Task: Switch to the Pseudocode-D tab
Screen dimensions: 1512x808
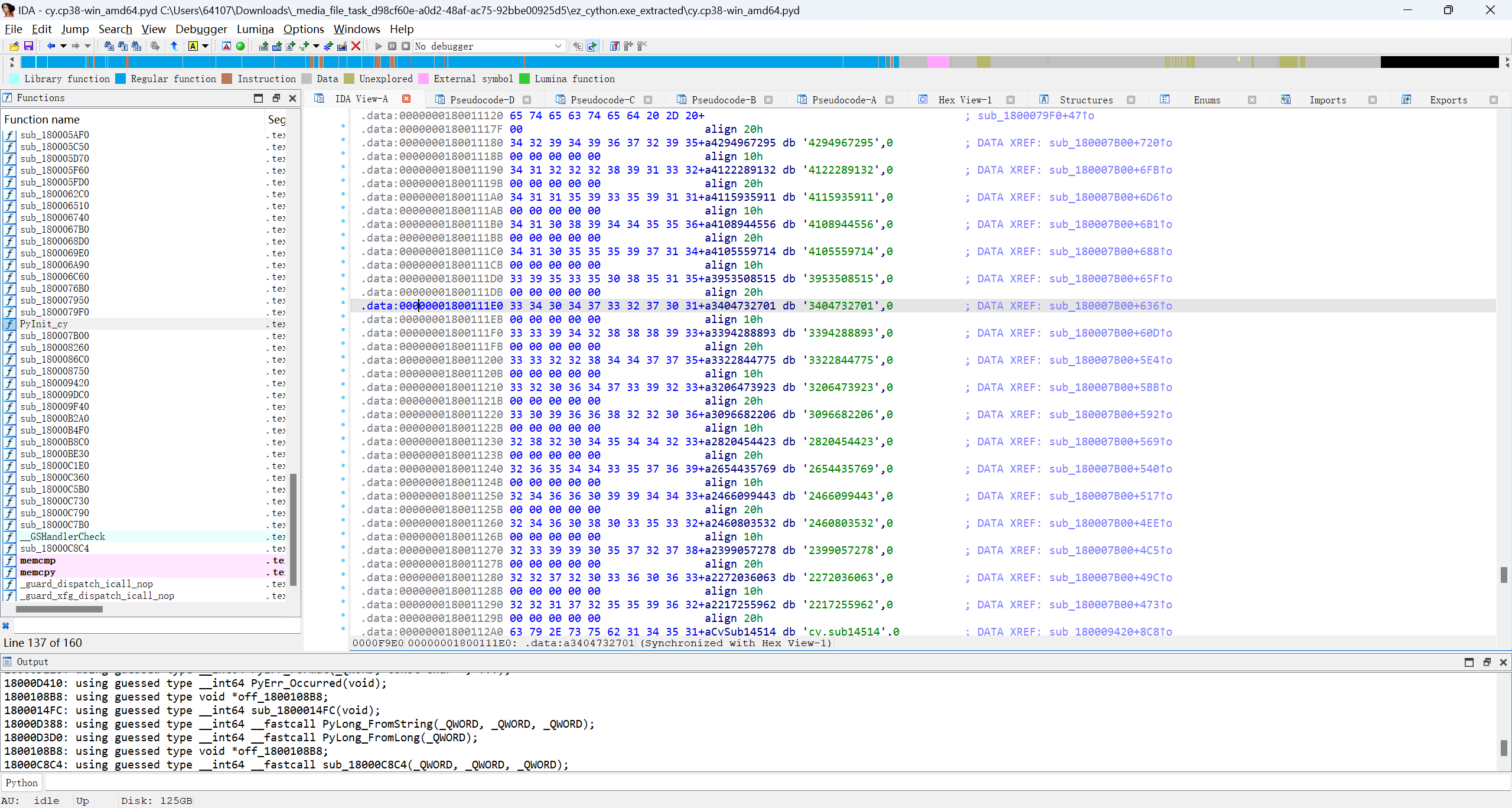Action: tap(482, 100)
